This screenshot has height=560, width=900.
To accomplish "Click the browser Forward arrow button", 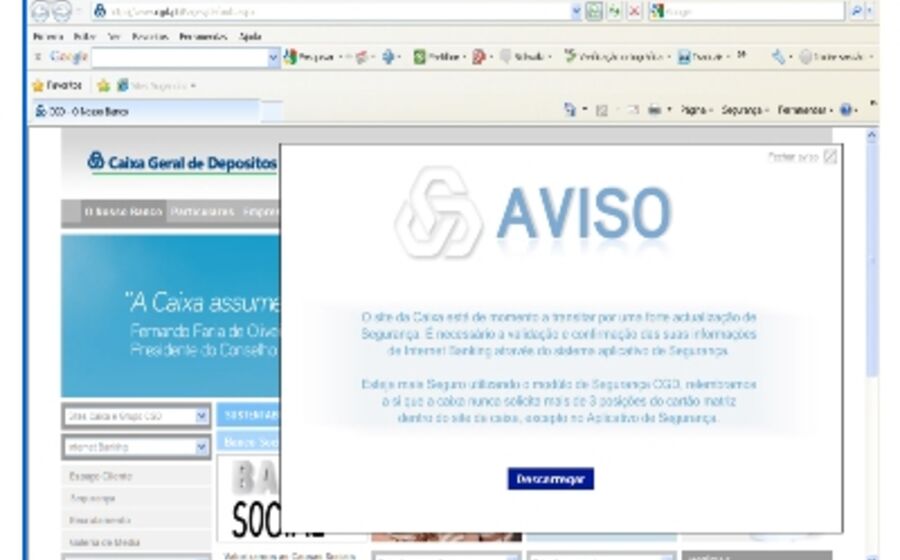I will pos(61,11).
